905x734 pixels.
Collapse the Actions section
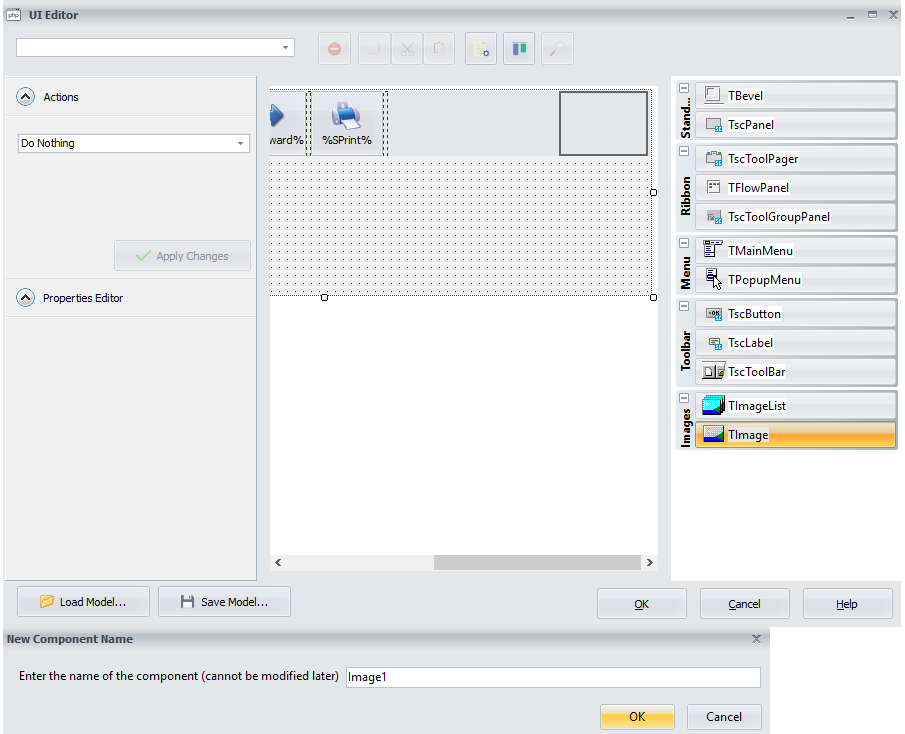click(x=26, y=97)
